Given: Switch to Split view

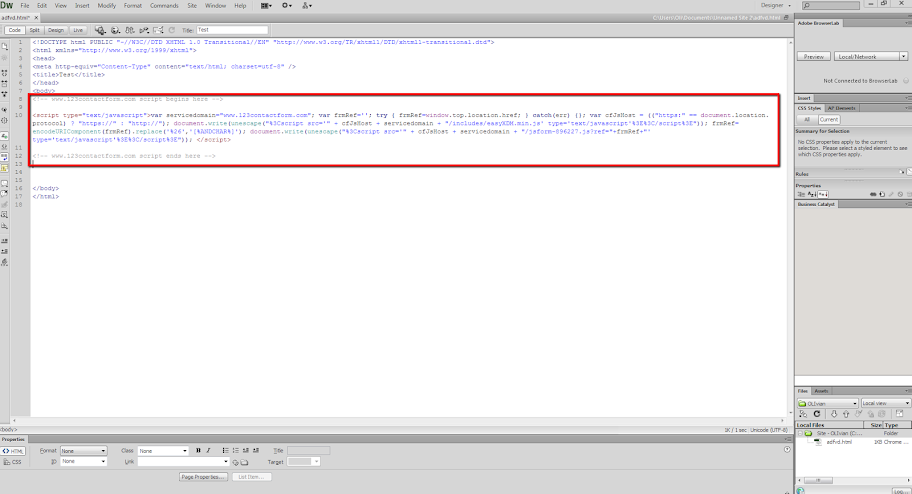Looking at the screenshot, I should (x=34, y=30).
